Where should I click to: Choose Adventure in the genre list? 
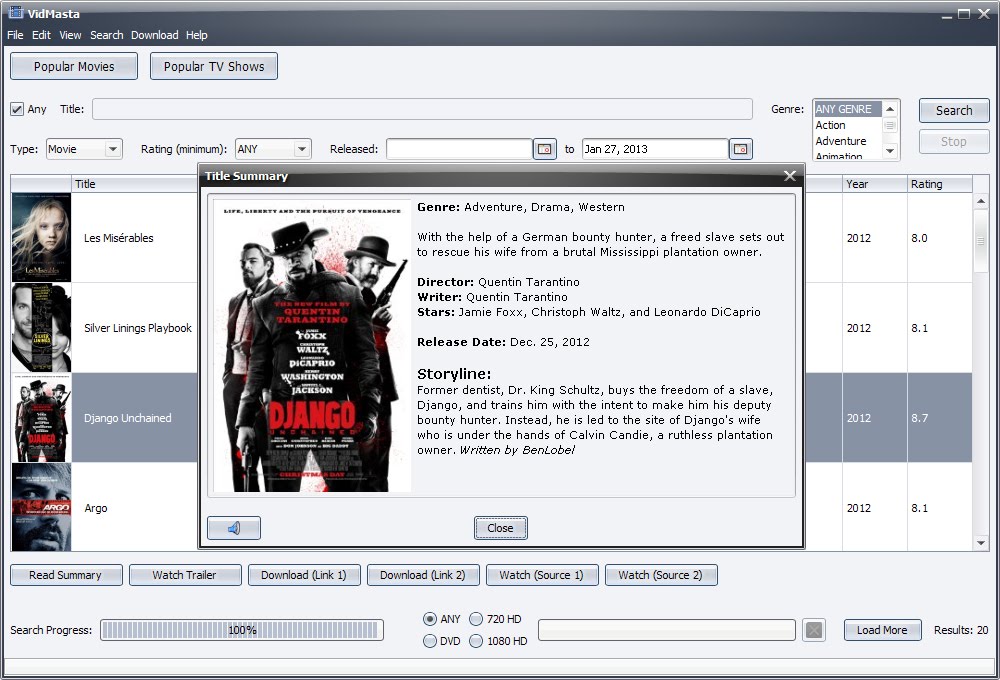coord(847,141)
